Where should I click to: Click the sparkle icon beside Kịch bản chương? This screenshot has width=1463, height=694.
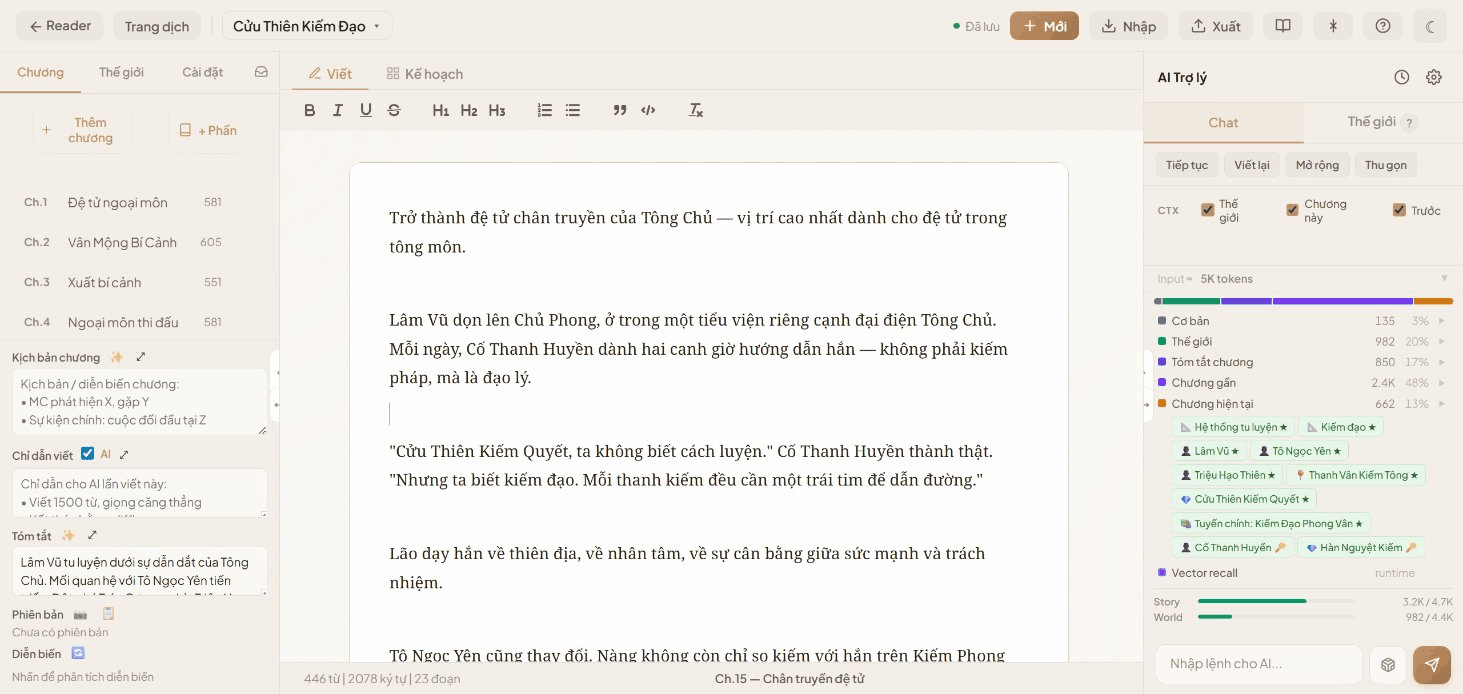tap(117, 357)
